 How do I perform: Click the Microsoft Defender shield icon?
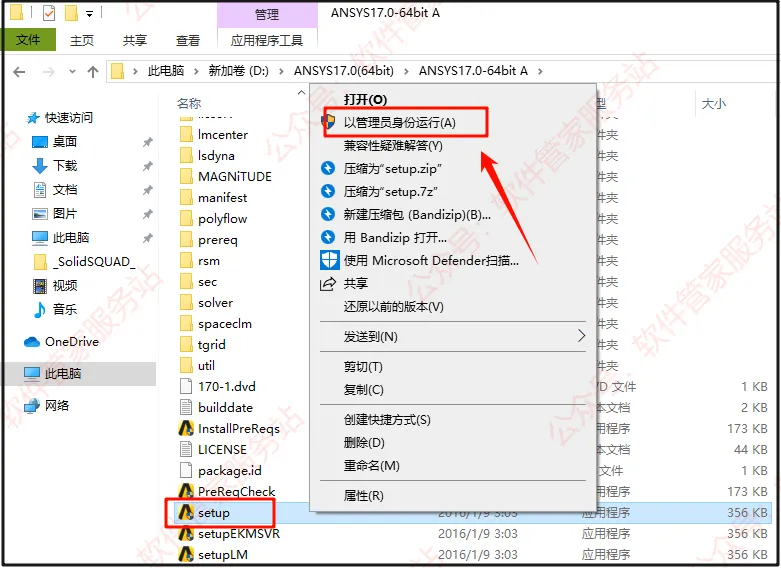(x=329, y=260)
